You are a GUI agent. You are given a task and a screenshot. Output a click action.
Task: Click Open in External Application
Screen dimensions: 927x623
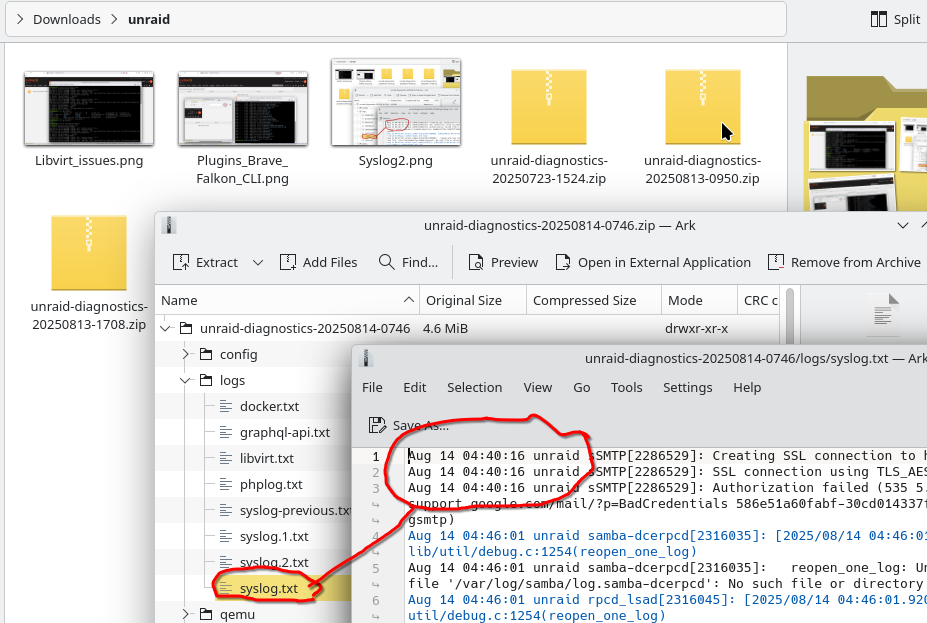coord(653,262)
